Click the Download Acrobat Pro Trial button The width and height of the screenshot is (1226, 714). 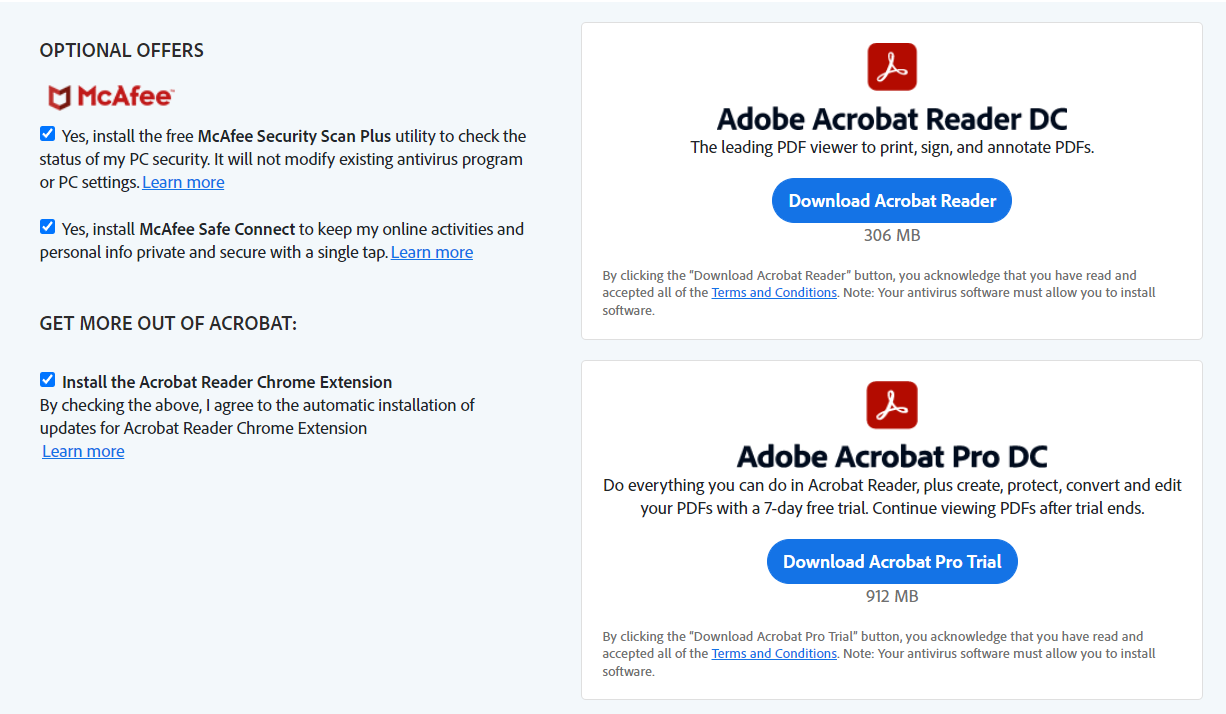[x=892, y=562]
